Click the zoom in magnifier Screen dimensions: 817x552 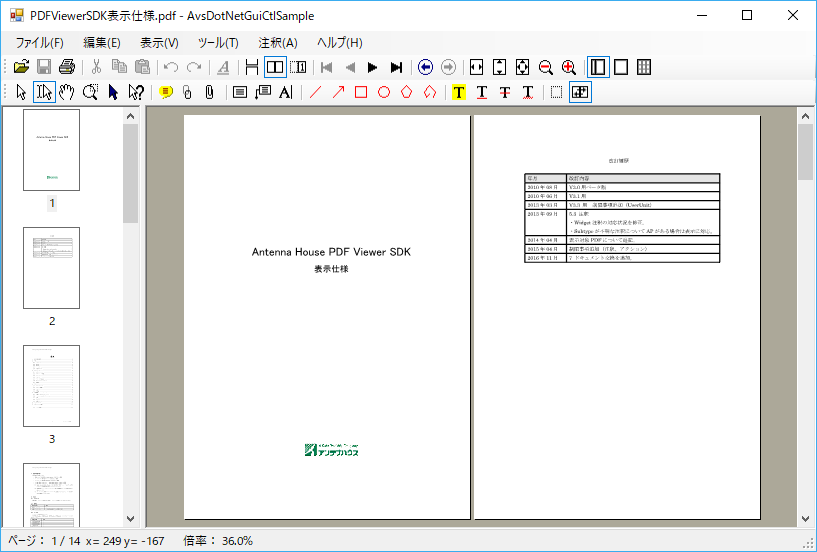point(569,67)
